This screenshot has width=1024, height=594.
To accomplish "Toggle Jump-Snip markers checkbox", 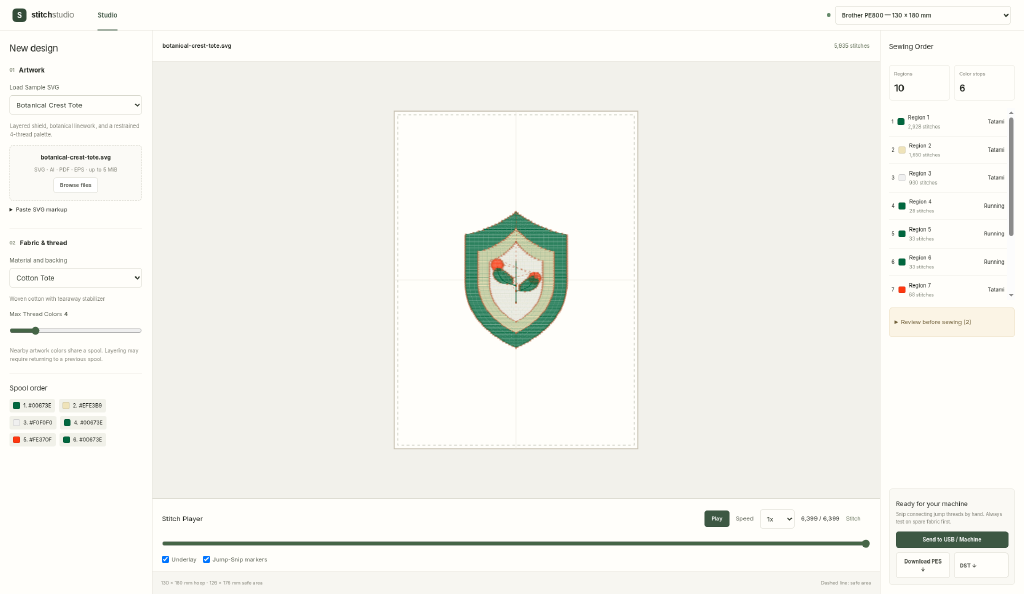I will pyautogui.click(x=206, y=559).
